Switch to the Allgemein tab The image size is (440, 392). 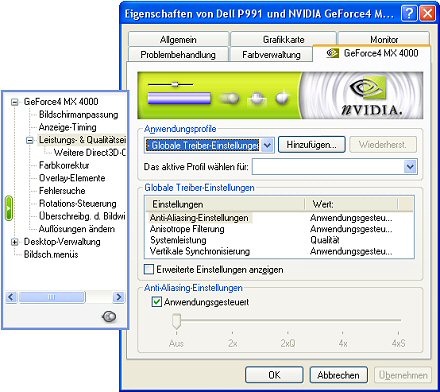point(178,39)
